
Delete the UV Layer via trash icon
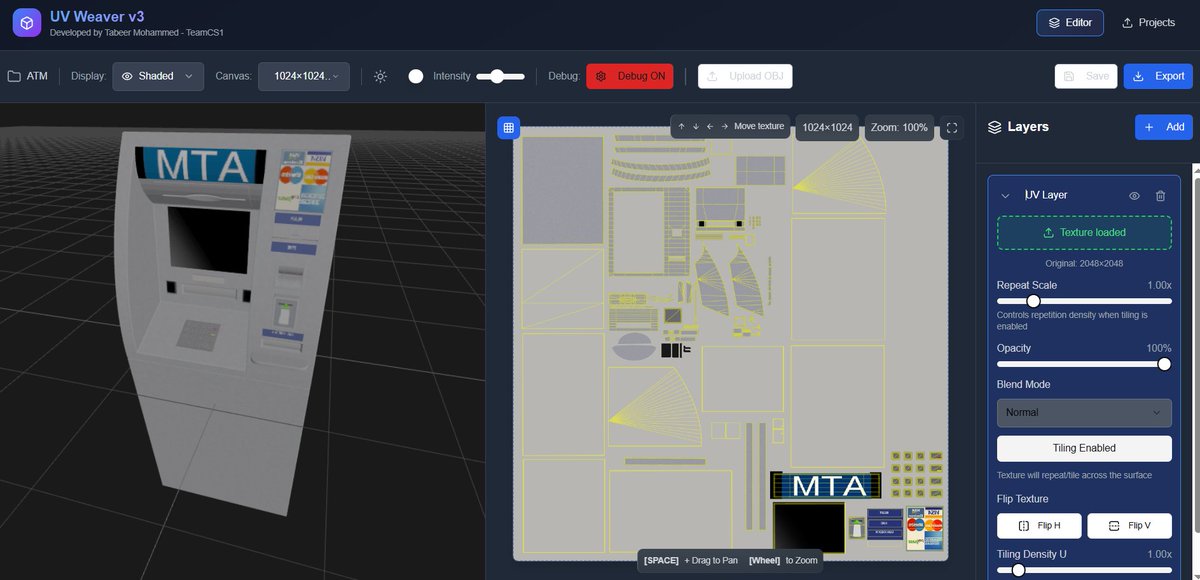click(1160, 195)
